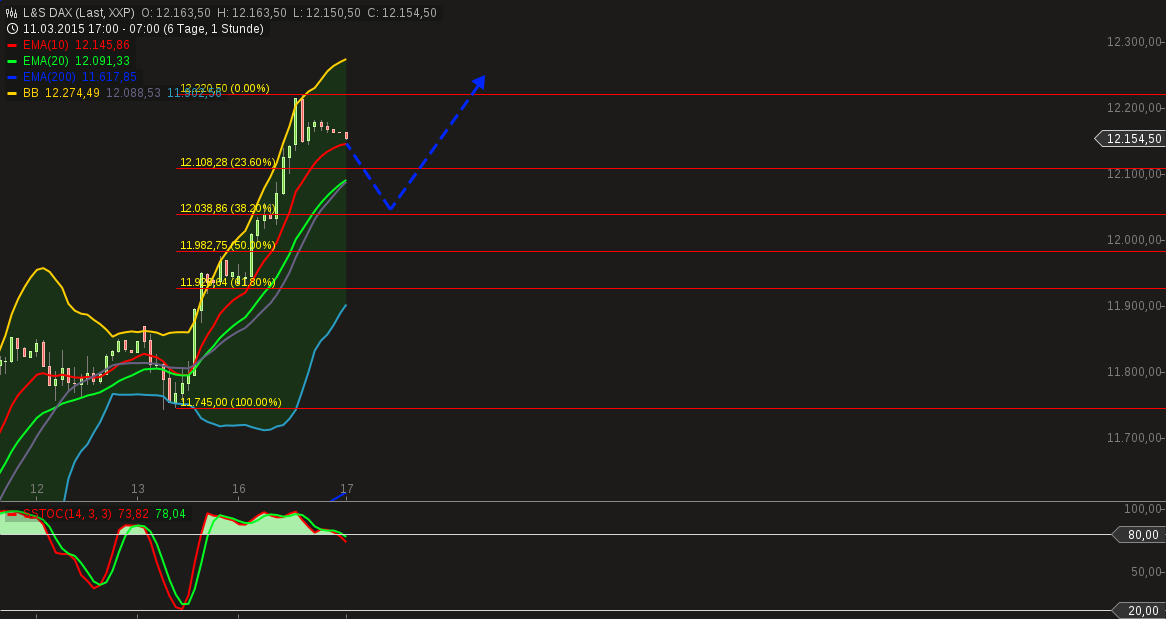
Task: Click the 11.900,00 price axis label
Action: pyautogui.click(x=1134, y=306)
